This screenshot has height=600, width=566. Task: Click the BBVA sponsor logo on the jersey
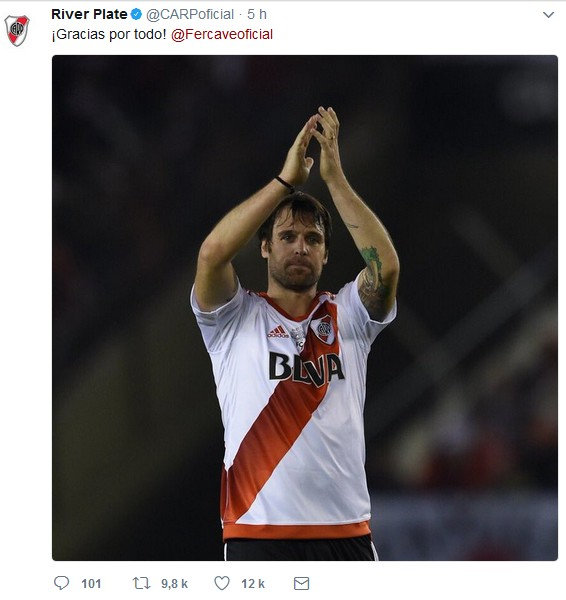point(306,368)
